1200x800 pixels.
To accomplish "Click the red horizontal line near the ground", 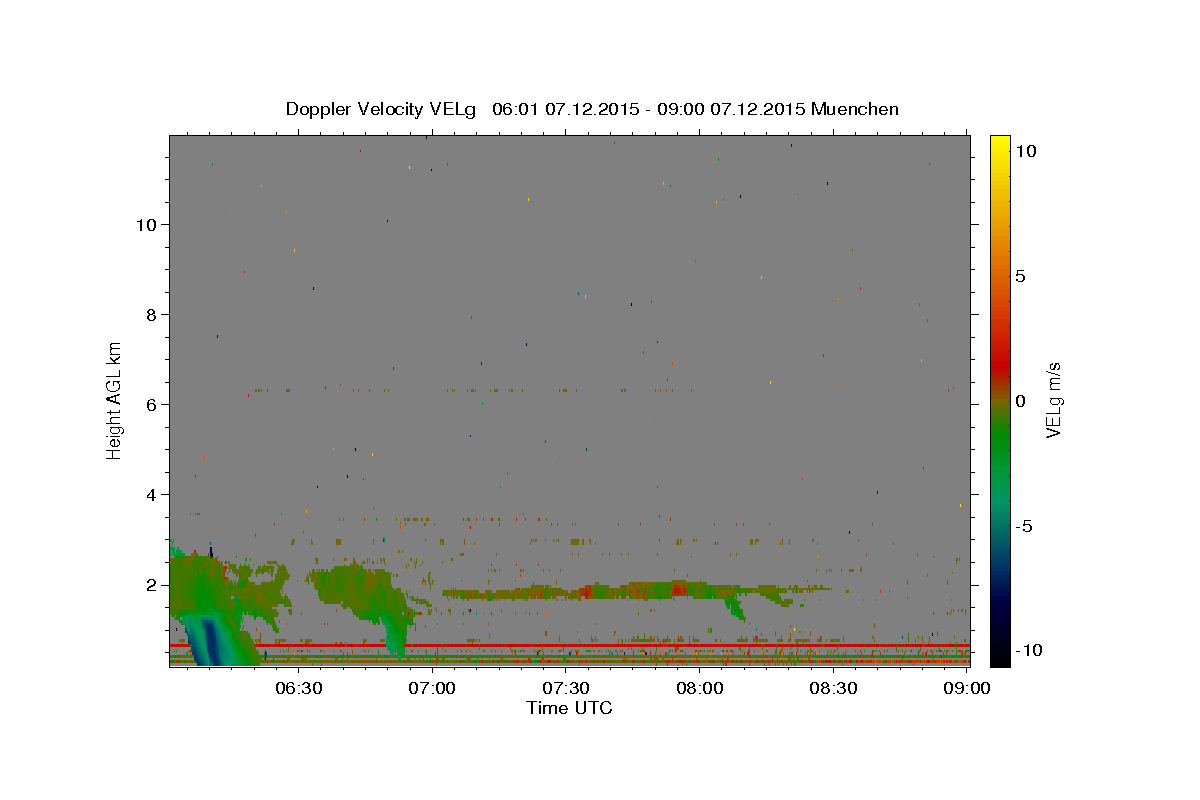I will coord(570,646).
